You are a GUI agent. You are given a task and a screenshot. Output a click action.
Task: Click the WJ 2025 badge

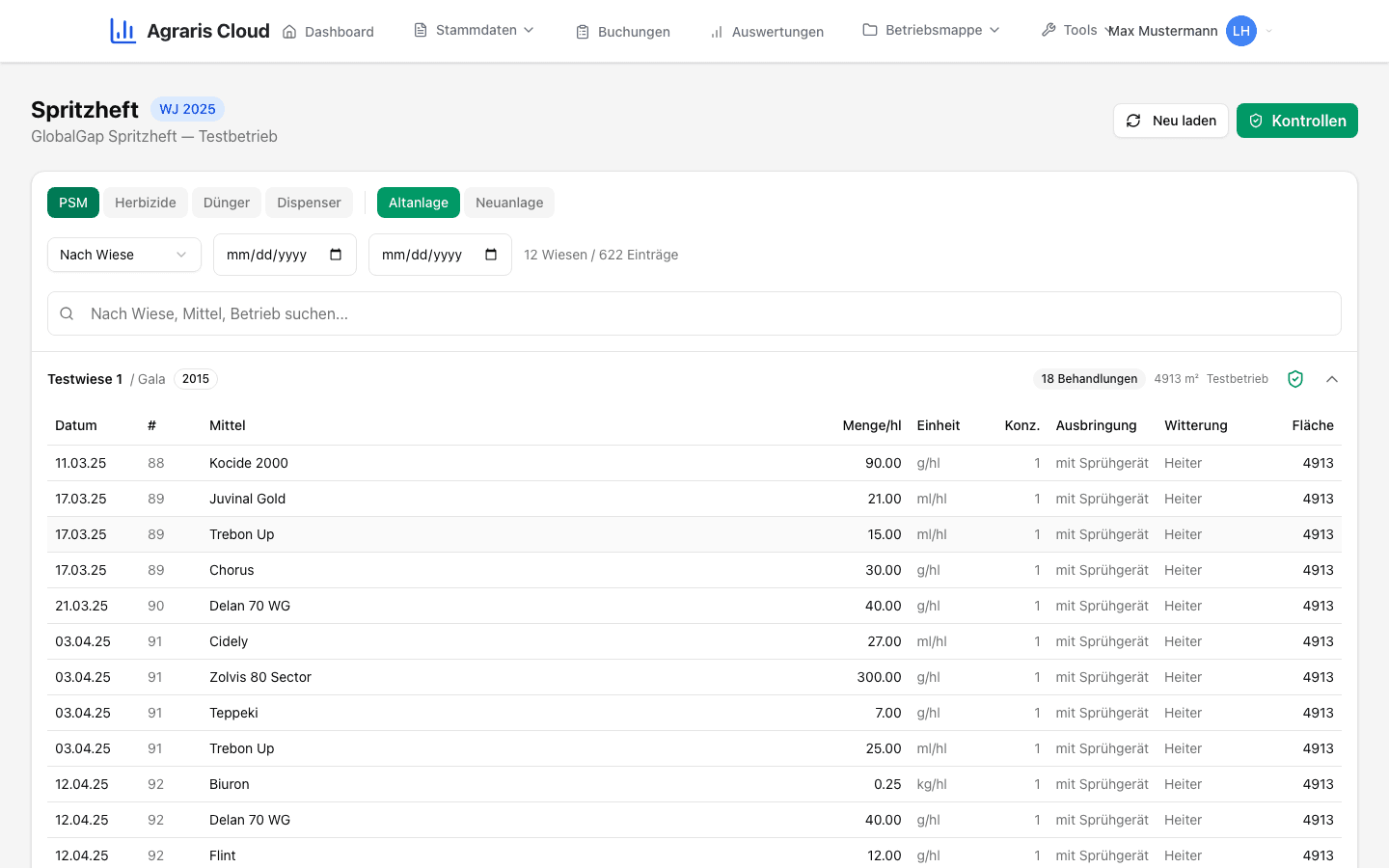[x=187, y=109]
